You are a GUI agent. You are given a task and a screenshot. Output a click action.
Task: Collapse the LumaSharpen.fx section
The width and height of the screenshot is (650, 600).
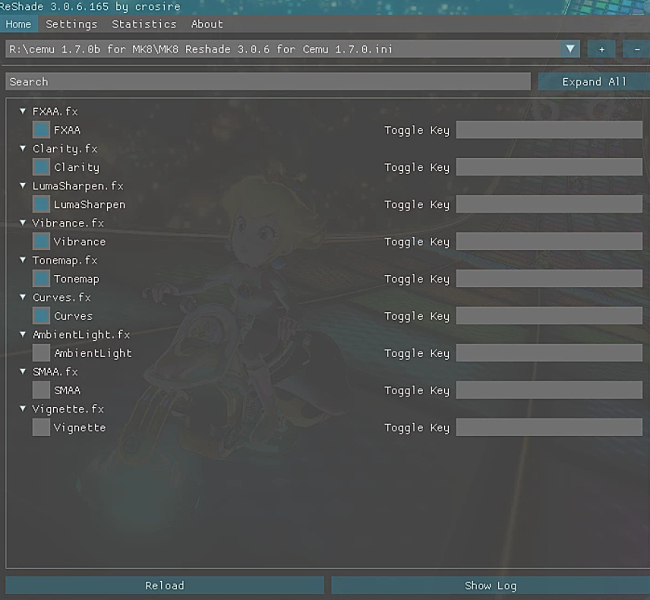tap(23, 186)
